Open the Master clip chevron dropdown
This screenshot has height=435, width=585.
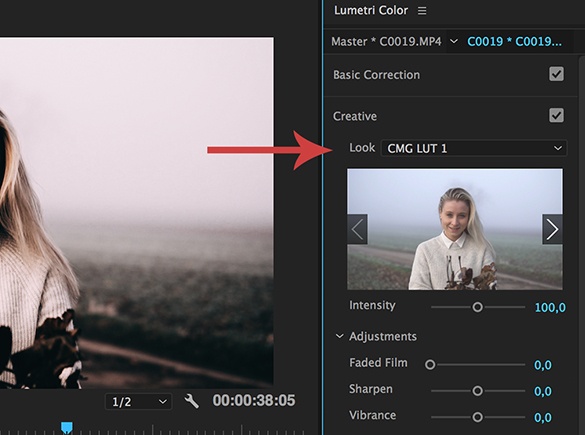pos(454,41)
